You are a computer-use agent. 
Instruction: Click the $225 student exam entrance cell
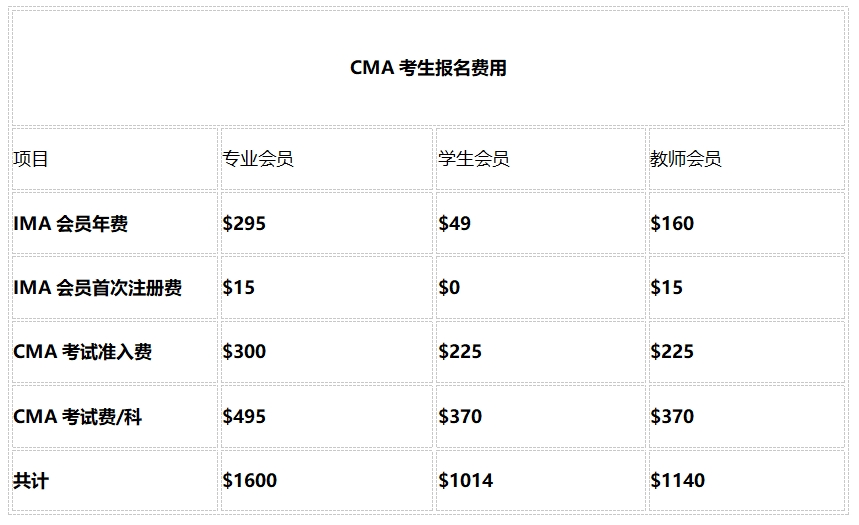[x=460, y=351]
